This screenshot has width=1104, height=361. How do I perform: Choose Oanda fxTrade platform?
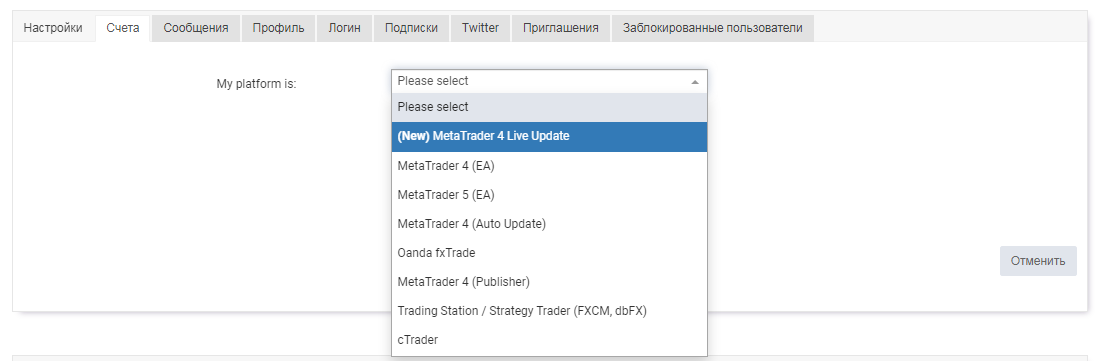click(549, 253)
